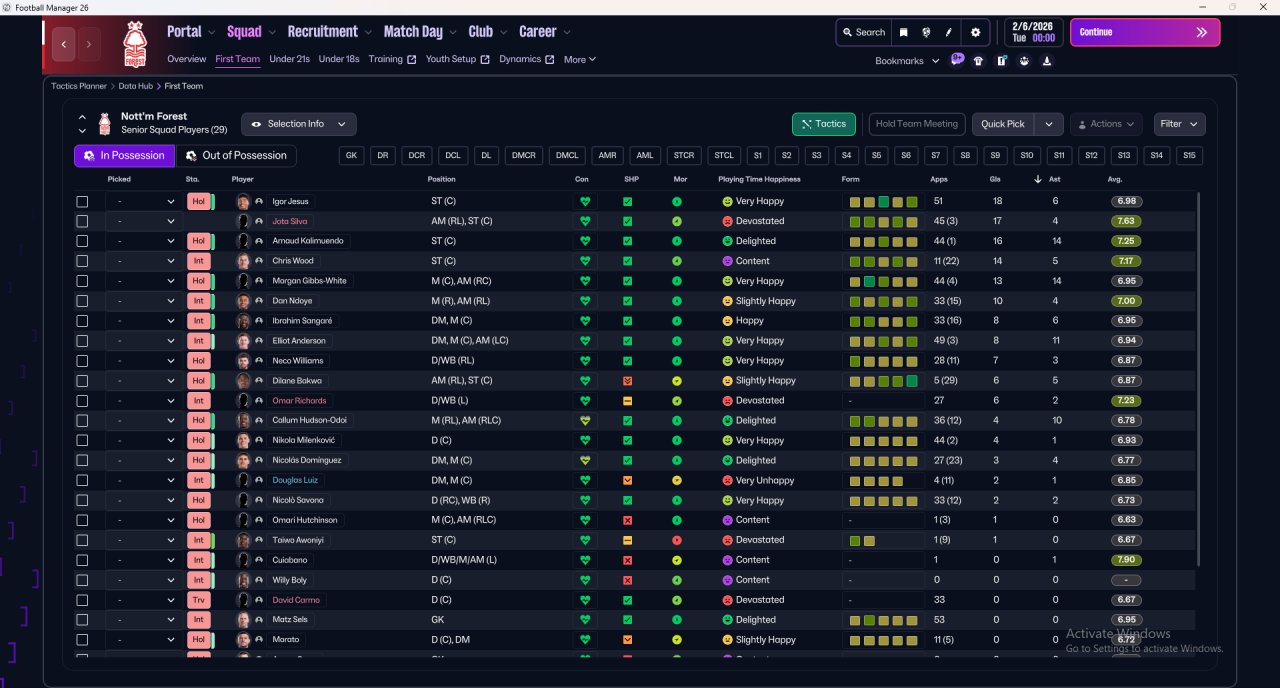Click the bookmark icon beside Search
Screen dimensions: 1280x688
click(x=904, y=32)
